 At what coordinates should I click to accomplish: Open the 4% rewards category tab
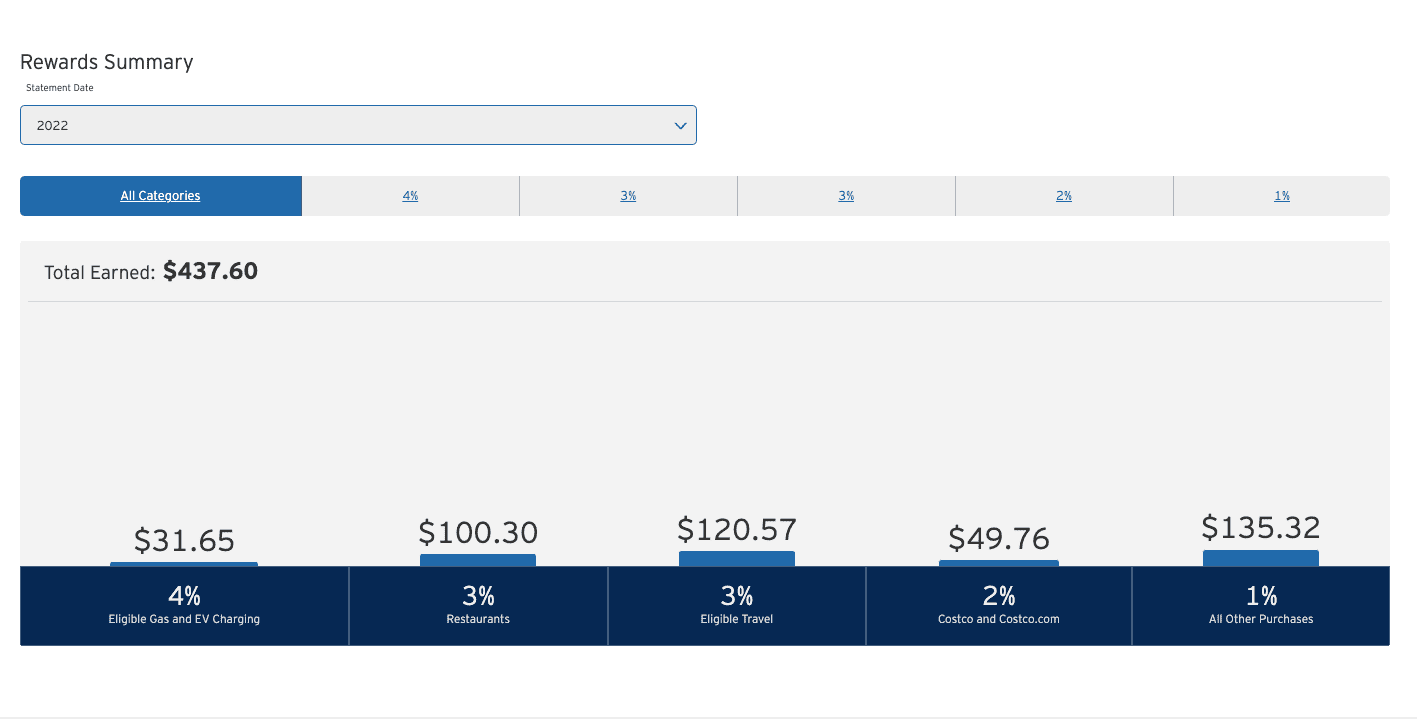click(410, 195)
